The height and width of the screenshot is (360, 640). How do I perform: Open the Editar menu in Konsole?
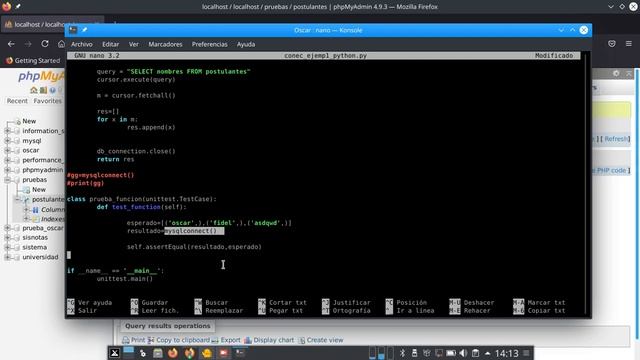pyautogui.click(x=110, y=44)
